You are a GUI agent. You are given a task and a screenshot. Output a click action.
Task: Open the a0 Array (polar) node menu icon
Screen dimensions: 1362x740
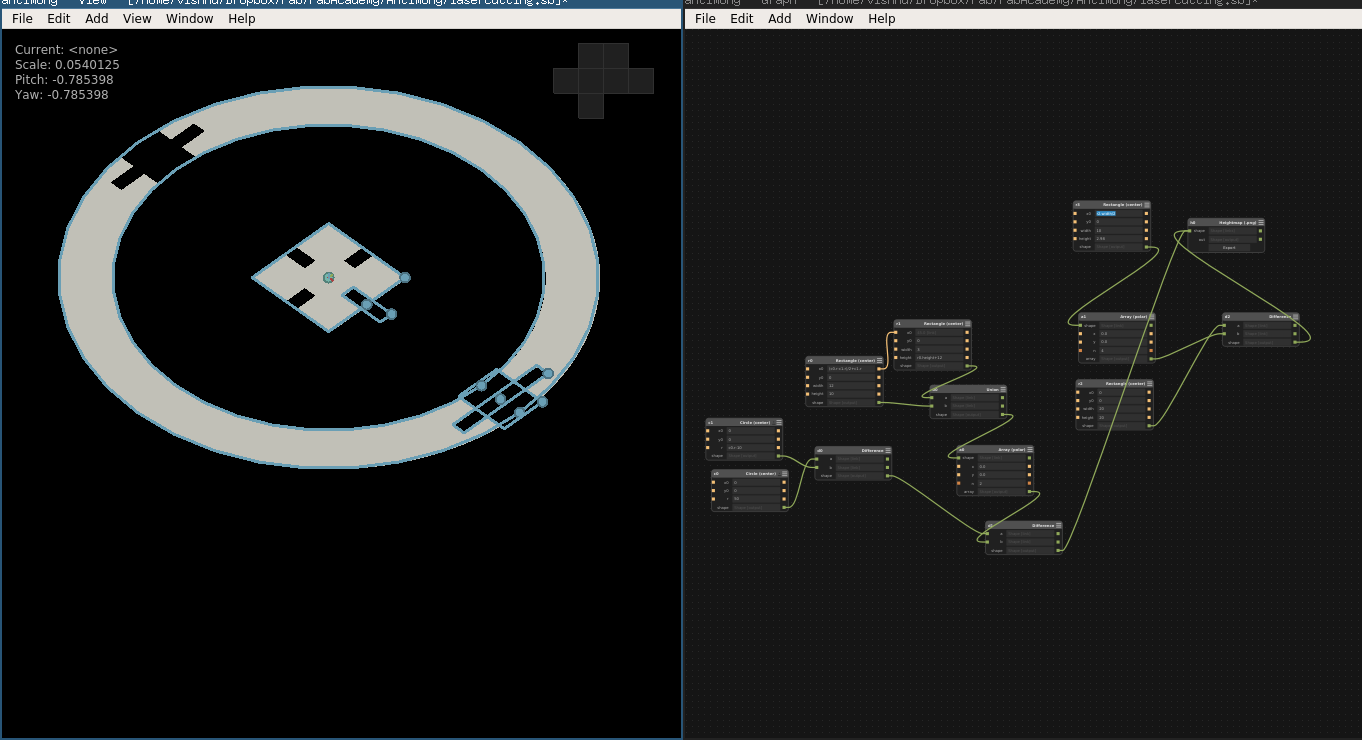click(1030, 450)
